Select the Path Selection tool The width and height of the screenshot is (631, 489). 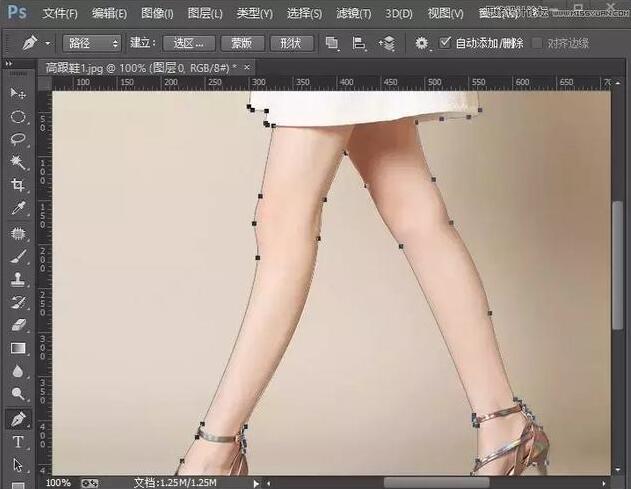point(18,465)
